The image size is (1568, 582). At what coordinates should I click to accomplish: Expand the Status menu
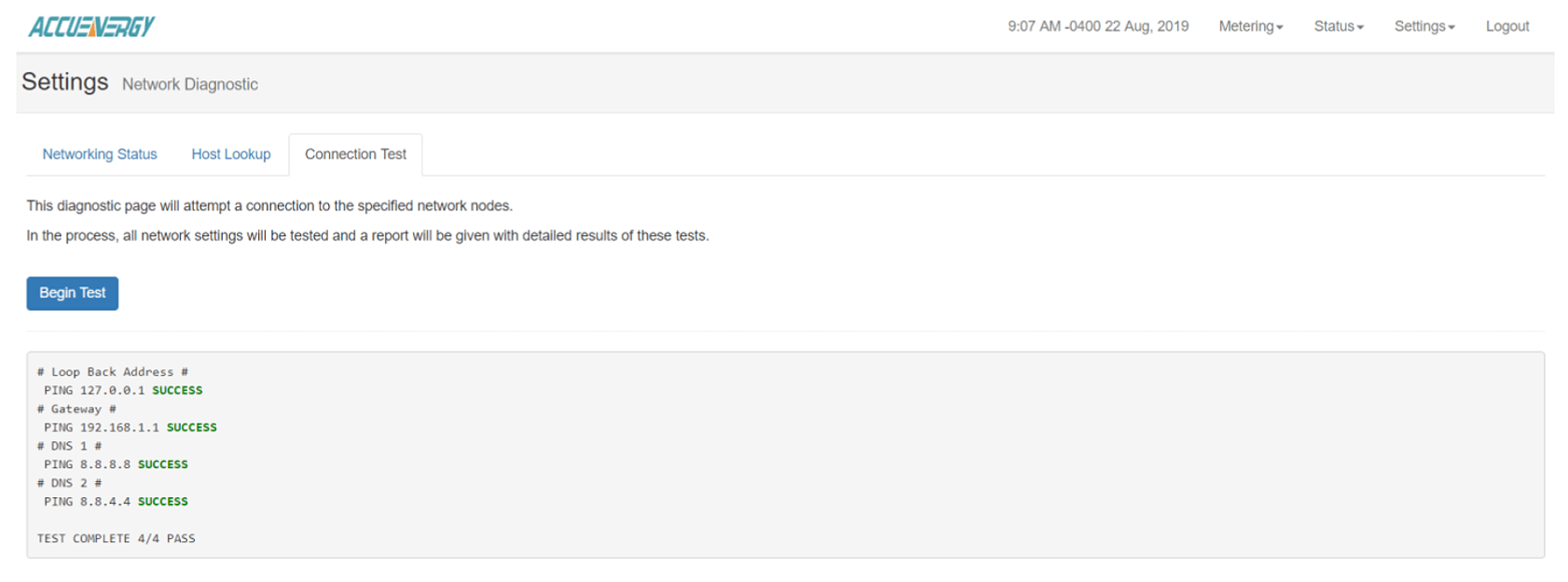coord(1338,26)
